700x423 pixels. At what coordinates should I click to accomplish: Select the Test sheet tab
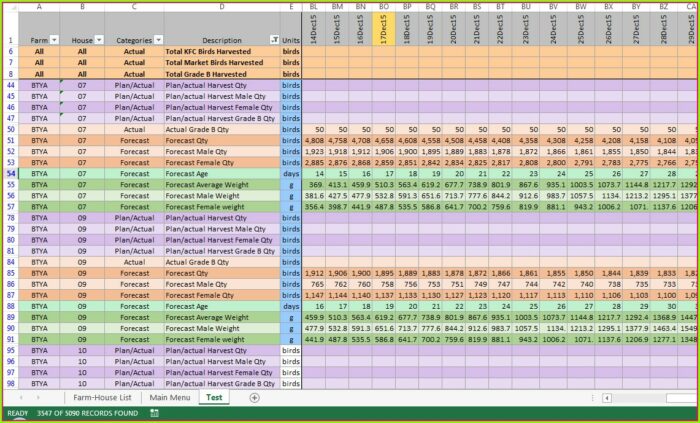point(214,397)
